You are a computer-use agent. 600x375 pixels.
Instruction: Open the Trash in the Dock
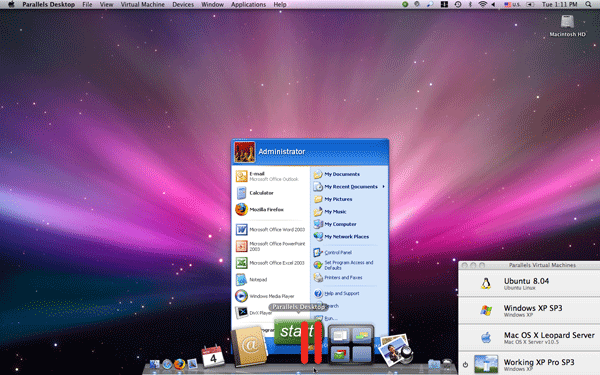pyautogui.click(x=447, y=363)
